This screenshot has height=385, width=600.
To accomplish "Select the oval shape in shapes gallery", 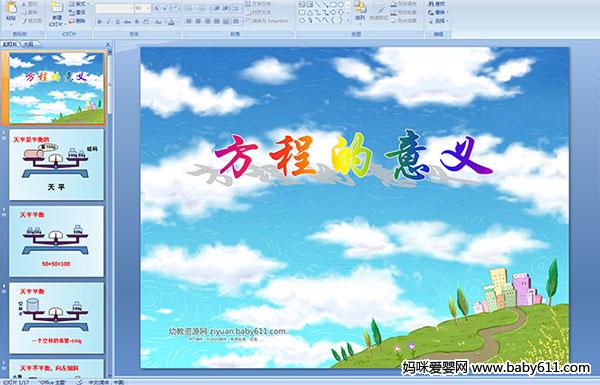I will 341,5.
